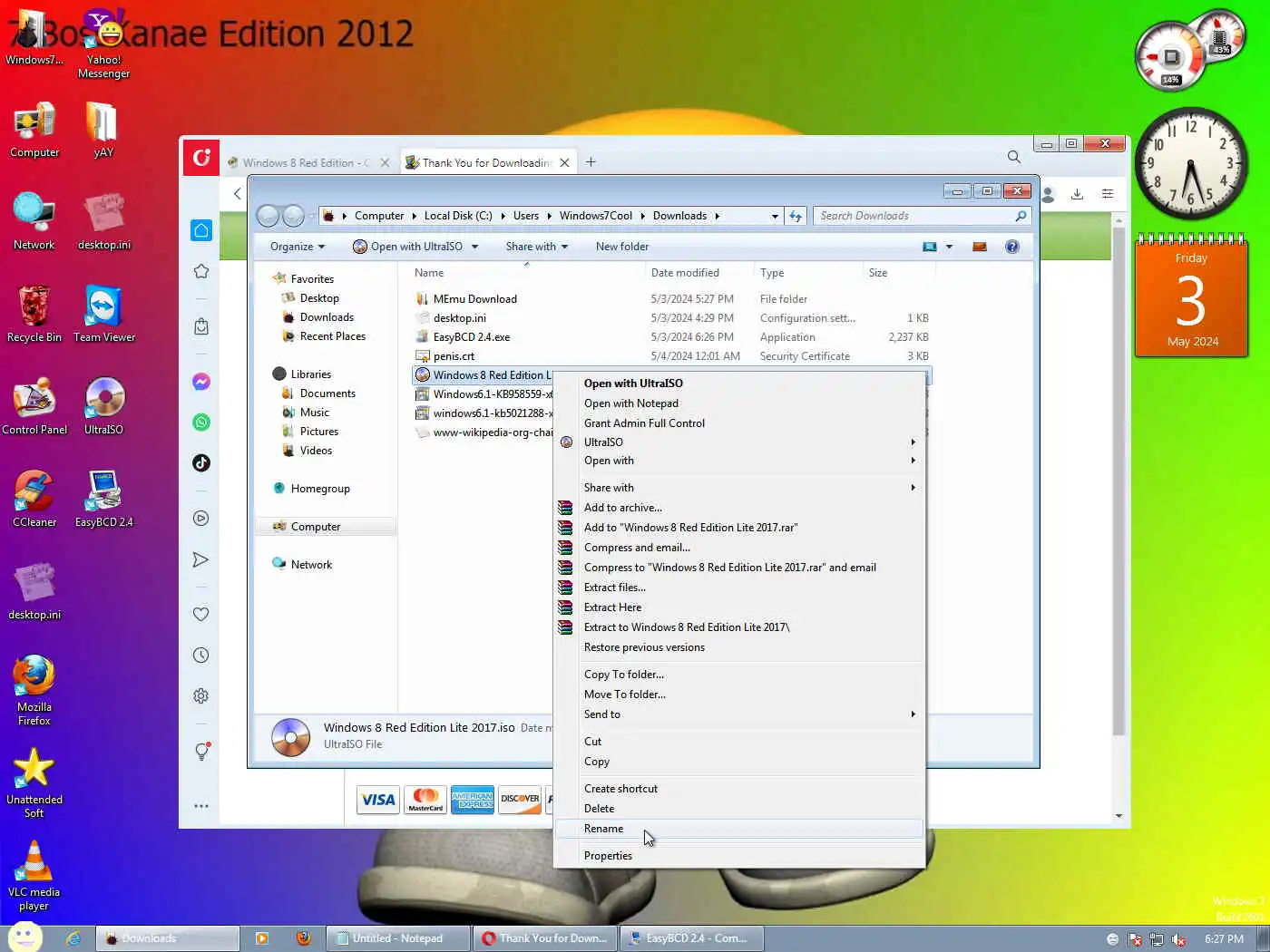This screenshot has width=1270, height=952.
Task: Click Explorer back navigation button
Action: tap(269, 216)
